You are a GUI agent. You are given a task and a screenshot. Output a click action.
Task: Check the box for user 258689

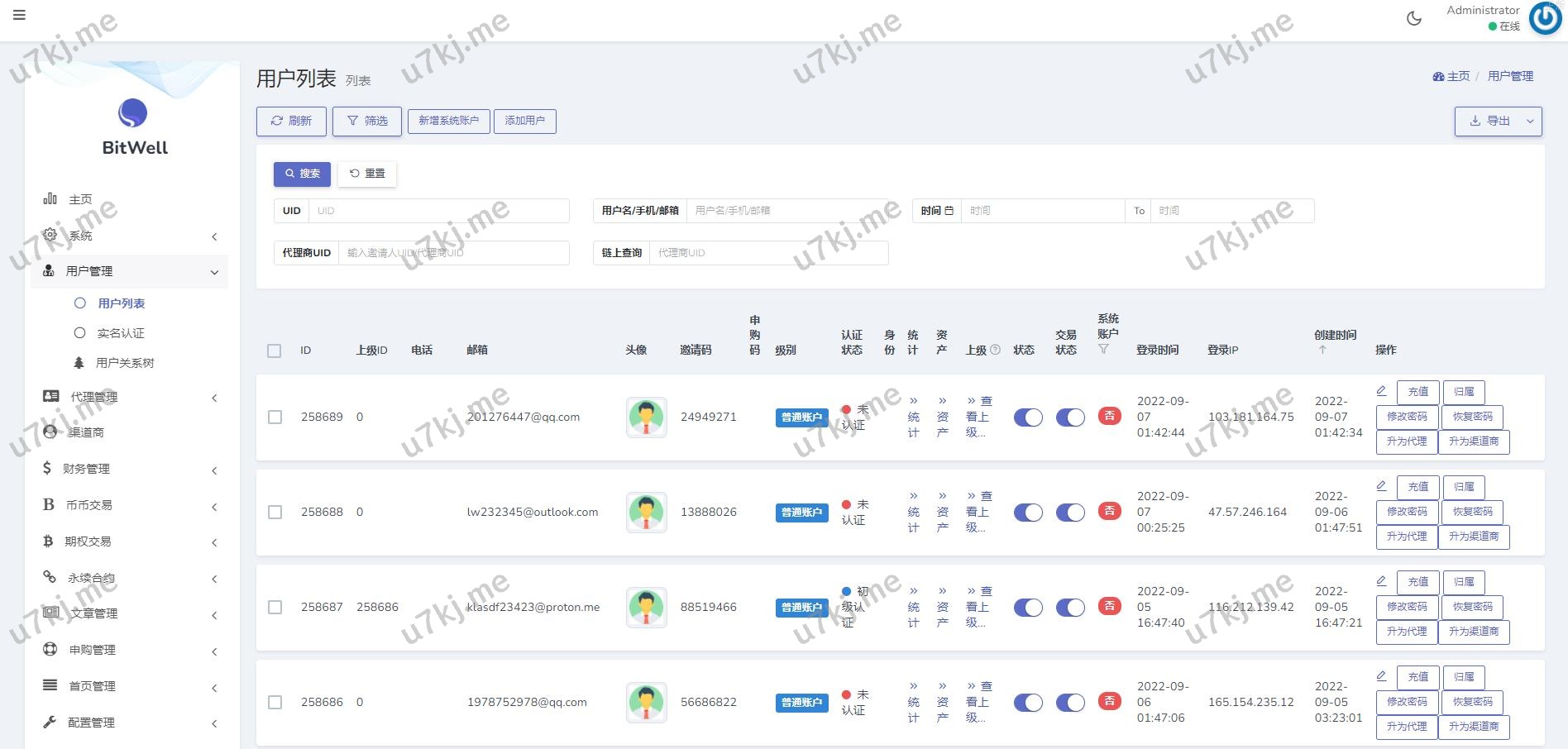[275, 417]
